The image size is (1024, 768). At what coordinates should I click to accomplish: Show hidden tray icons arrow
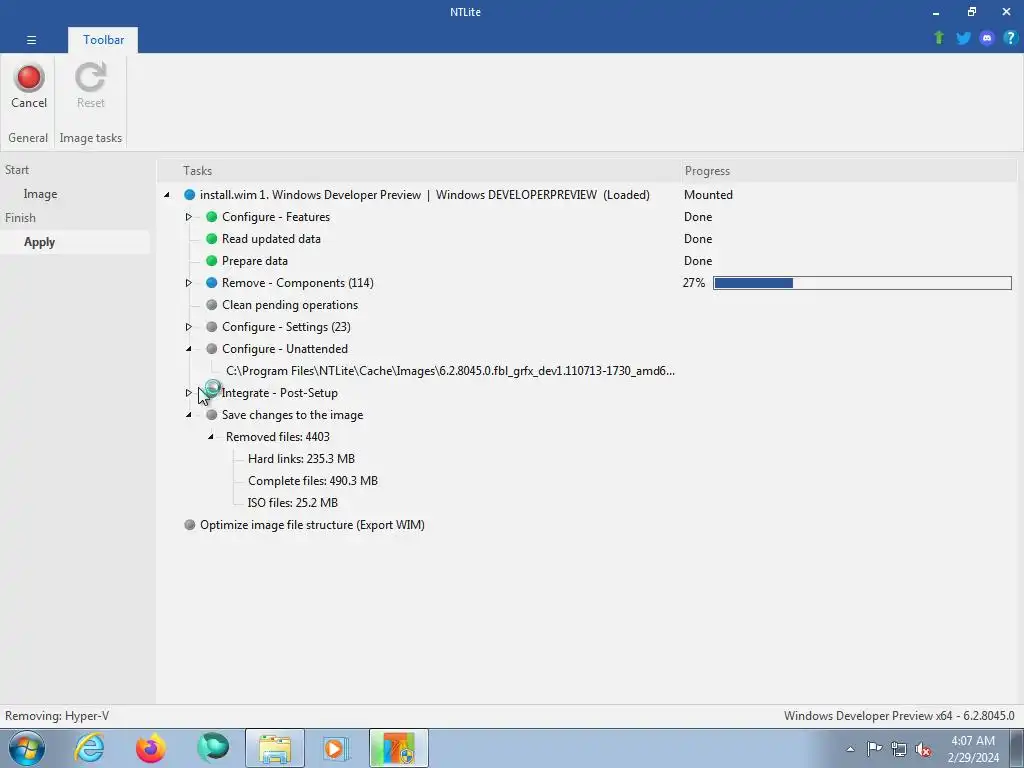pyautogui.click(x=850, y=749)
